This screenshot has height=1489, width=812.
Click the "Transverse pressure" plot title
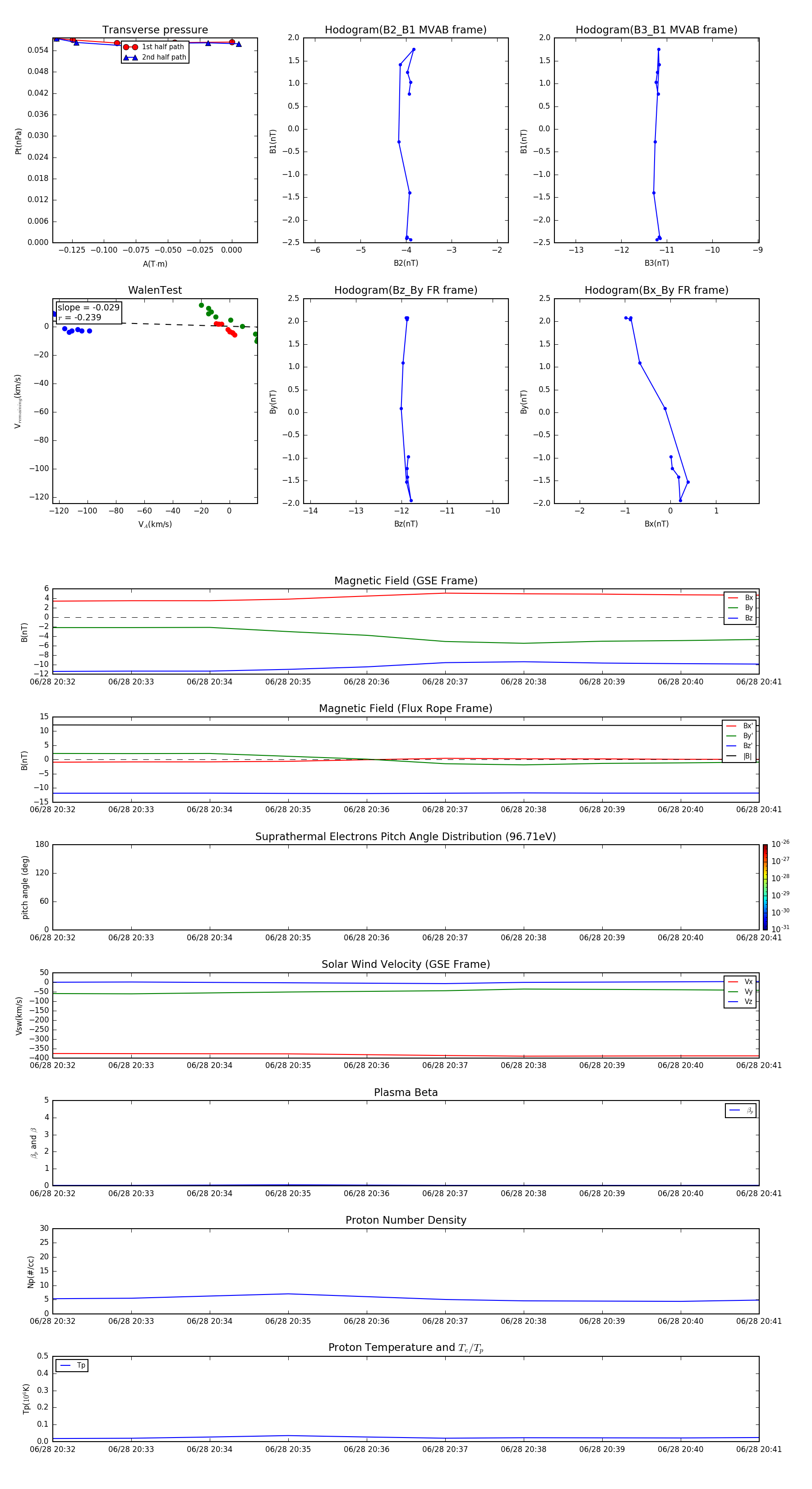[155, 30]
